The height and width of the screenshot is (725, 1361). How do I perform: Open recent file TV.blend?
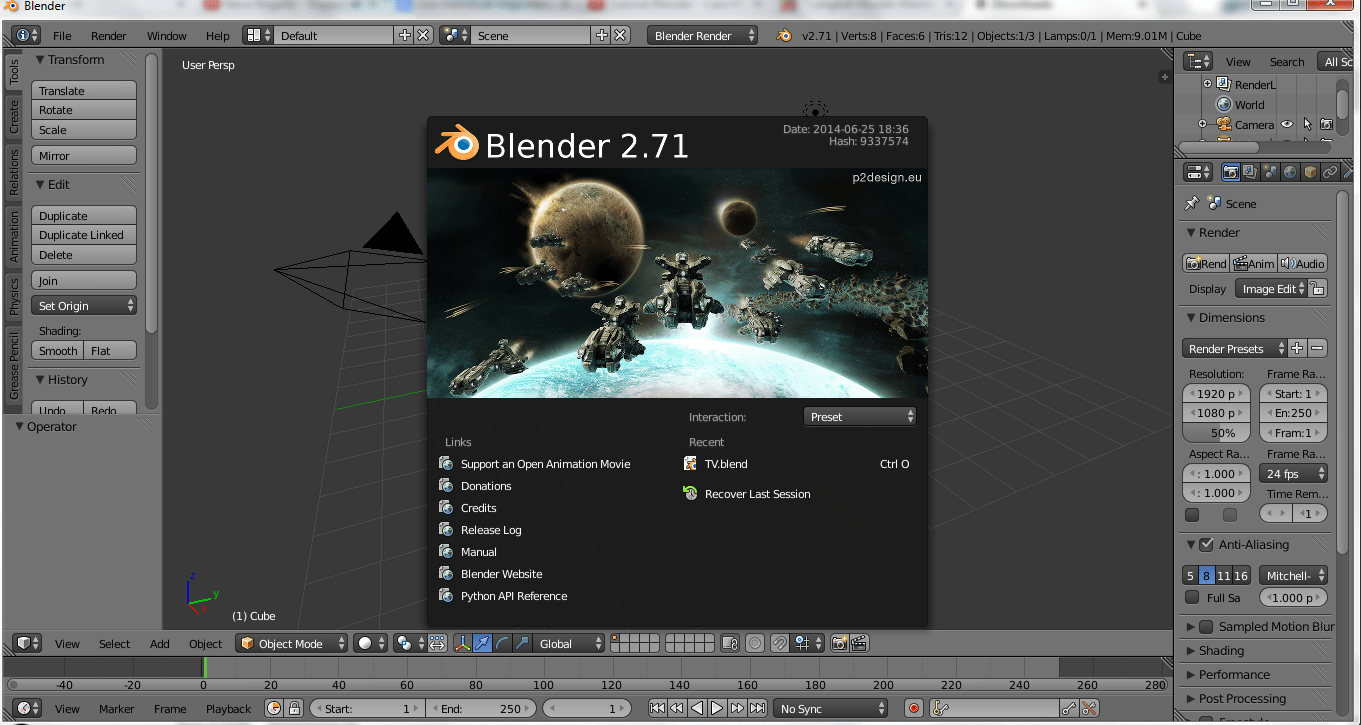[726, 464]
